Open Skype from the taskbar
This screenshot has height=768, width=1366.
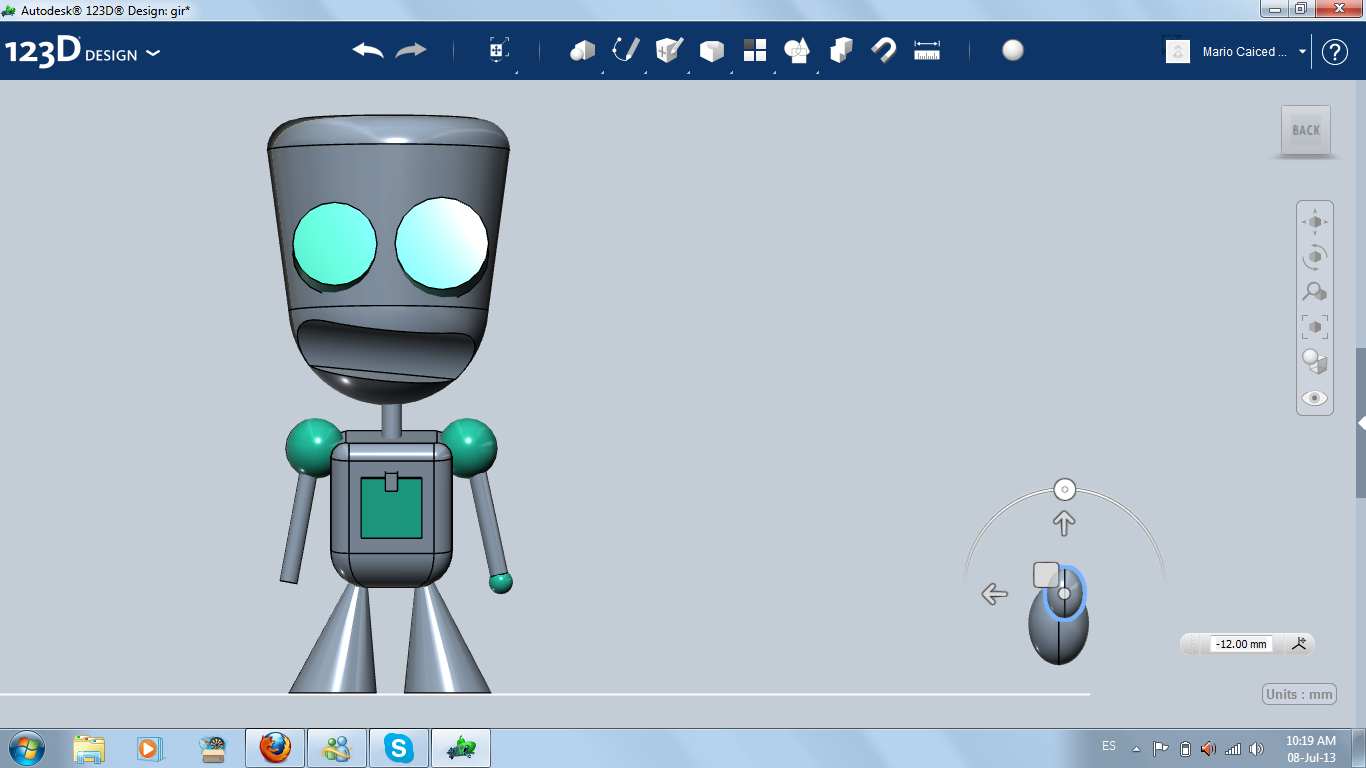[x=400, y=748]
